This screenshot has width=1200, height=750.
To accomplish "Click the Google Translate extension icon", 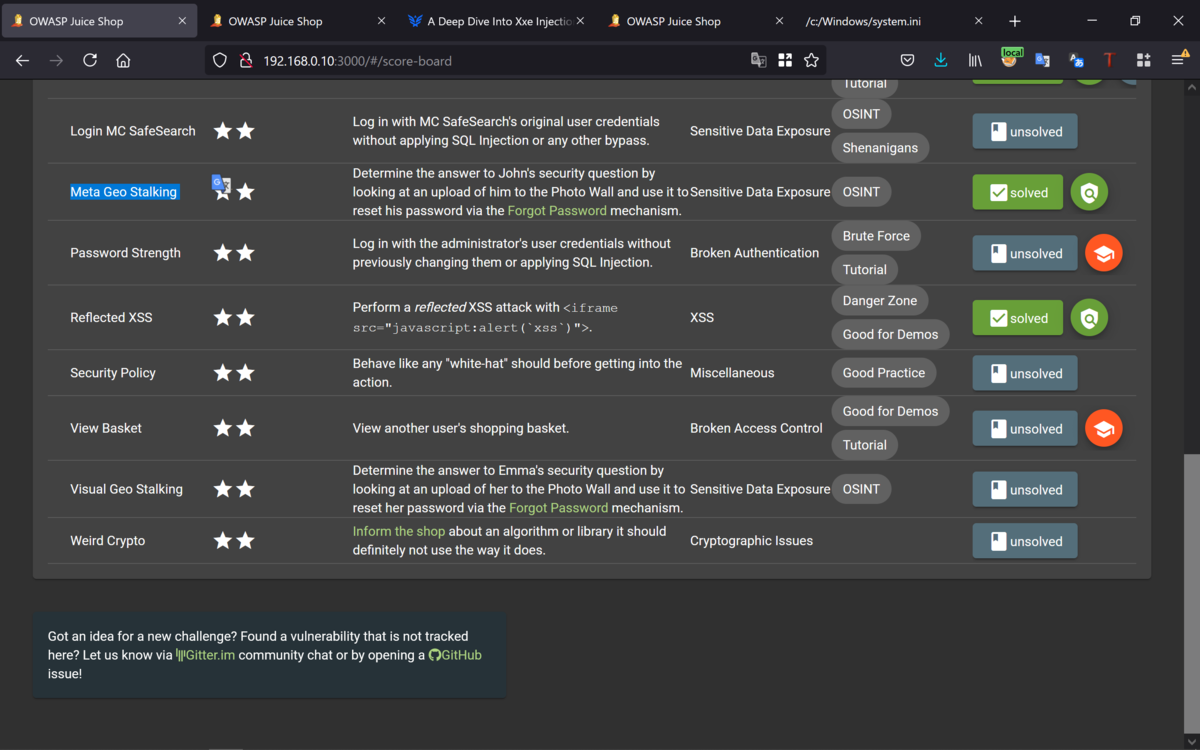I will point(1042,60).
